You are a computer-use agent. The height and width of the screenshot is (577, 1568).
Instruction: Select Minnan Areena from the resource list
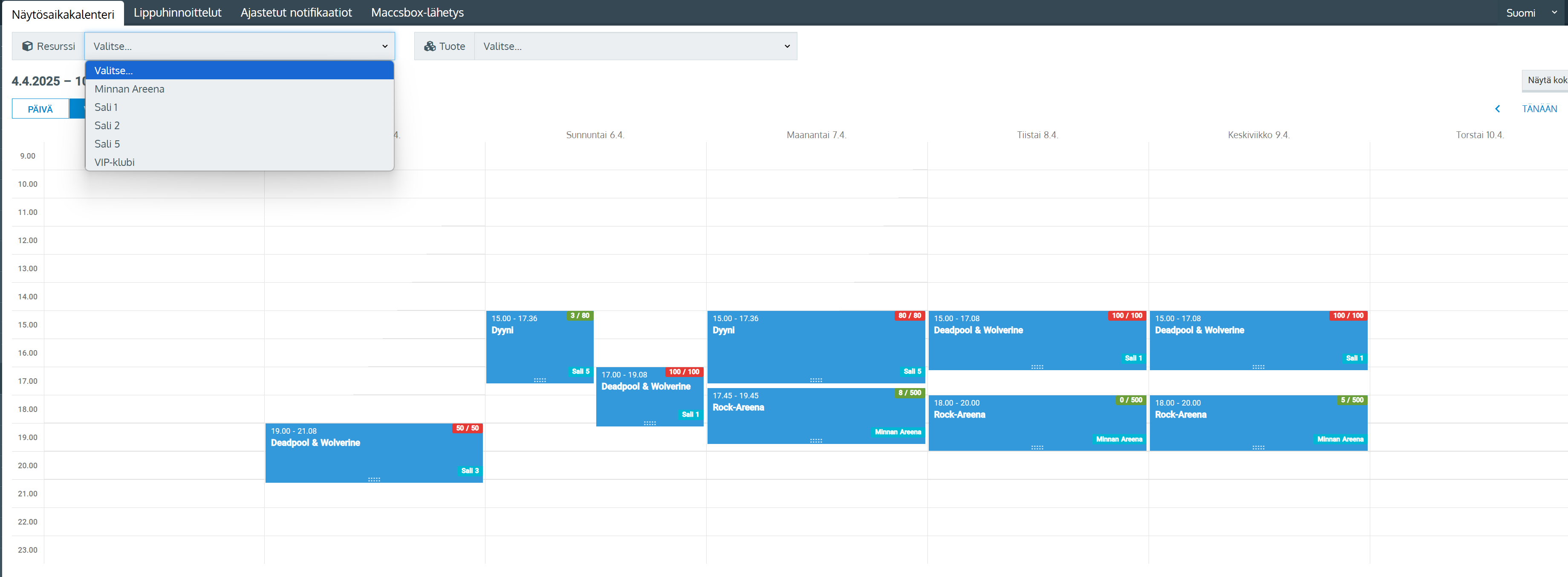point(129,89)
